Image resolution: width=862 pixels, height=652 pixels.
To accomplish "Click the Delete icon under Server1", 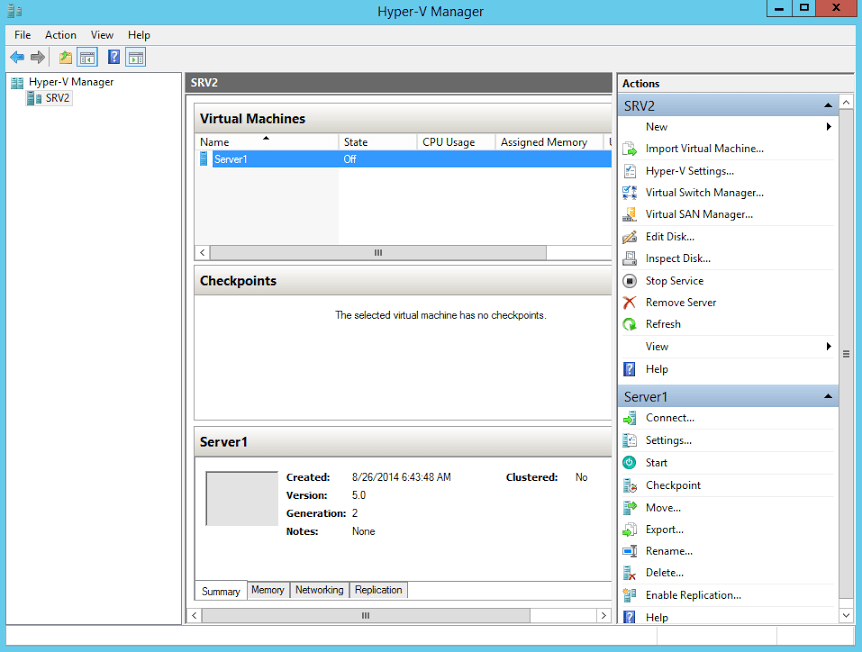I will coord(629,573).
